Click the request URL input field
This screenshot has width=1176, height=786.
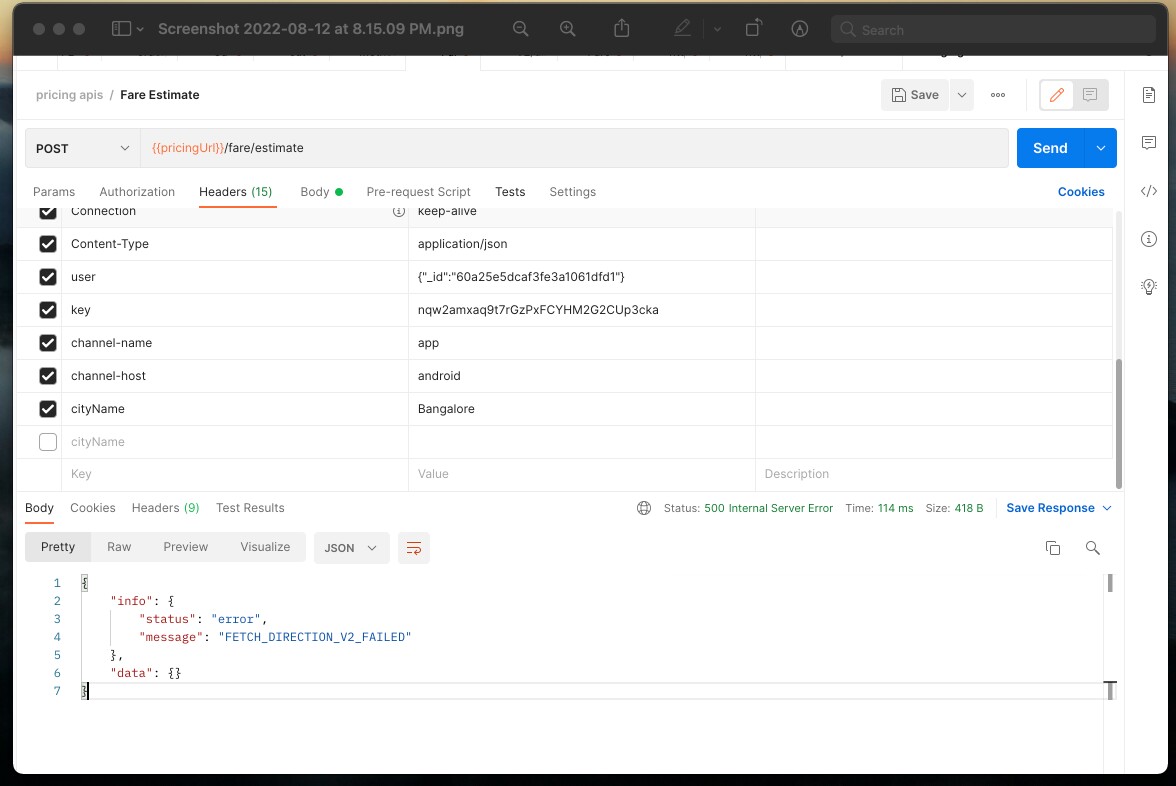coord(574,148)
